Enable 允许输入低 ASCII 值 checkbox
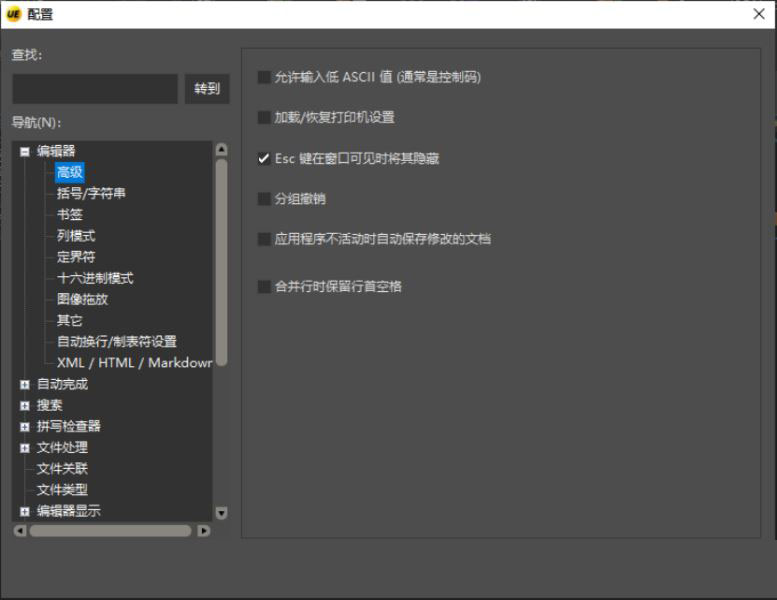The width and height of the screenshot is (777, 600). 264,77
